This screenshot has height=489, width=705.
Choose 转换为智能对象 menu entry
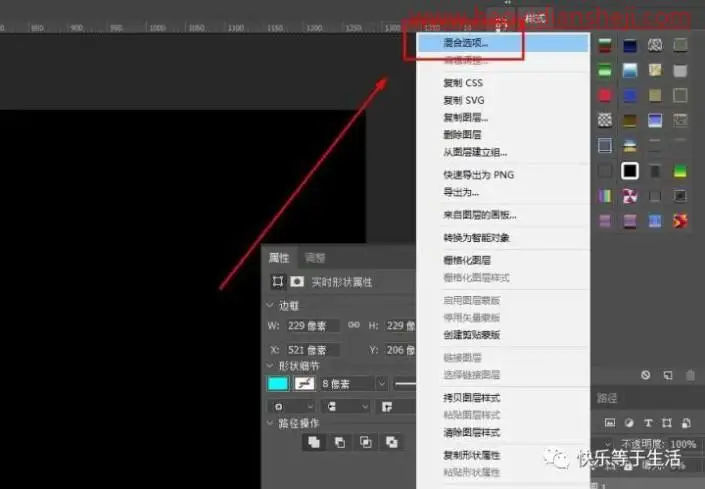coord(476,238)
